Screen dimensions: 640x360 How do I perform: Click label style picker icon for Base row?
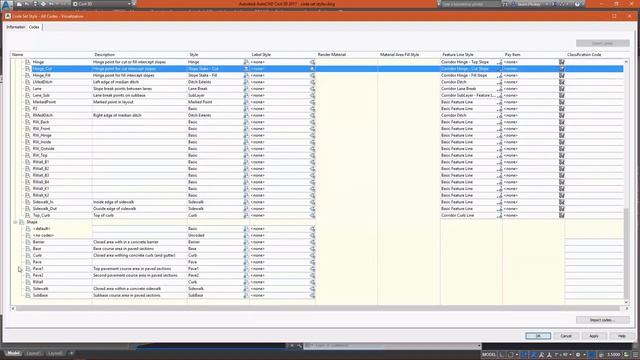312,249
